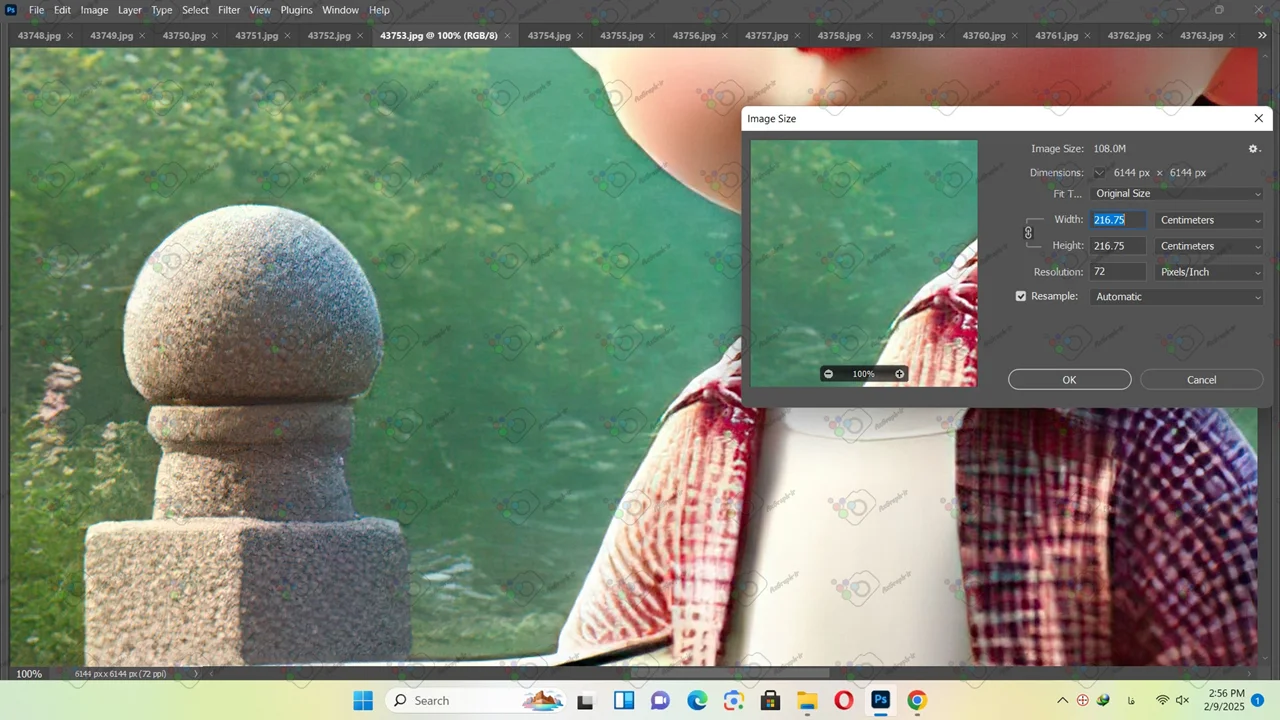Expand the Dimensions unit dropdown arrow
Screen dimensions: 1280x720
1100,173
